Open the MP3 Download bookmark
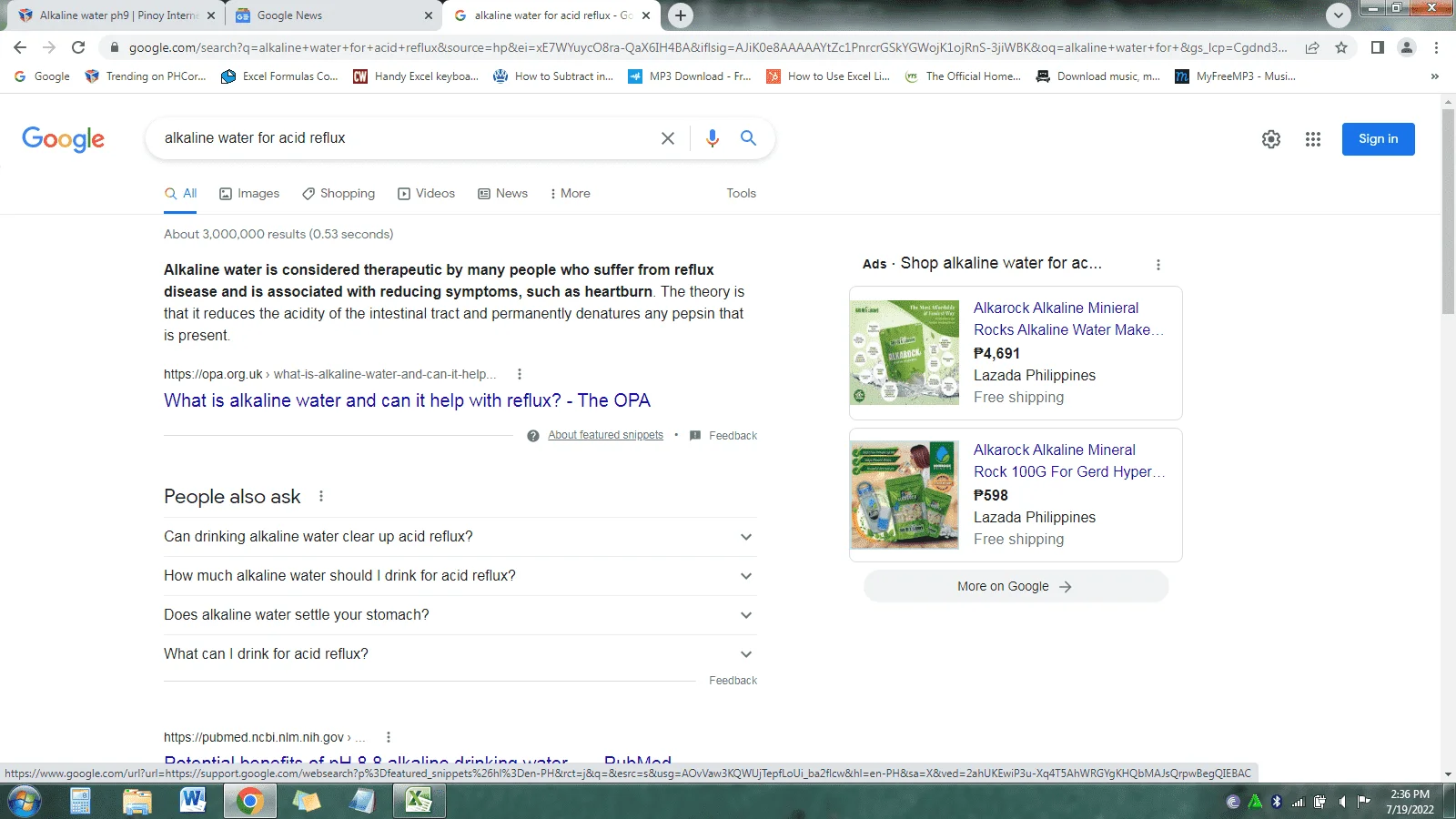 pos(690,76)
